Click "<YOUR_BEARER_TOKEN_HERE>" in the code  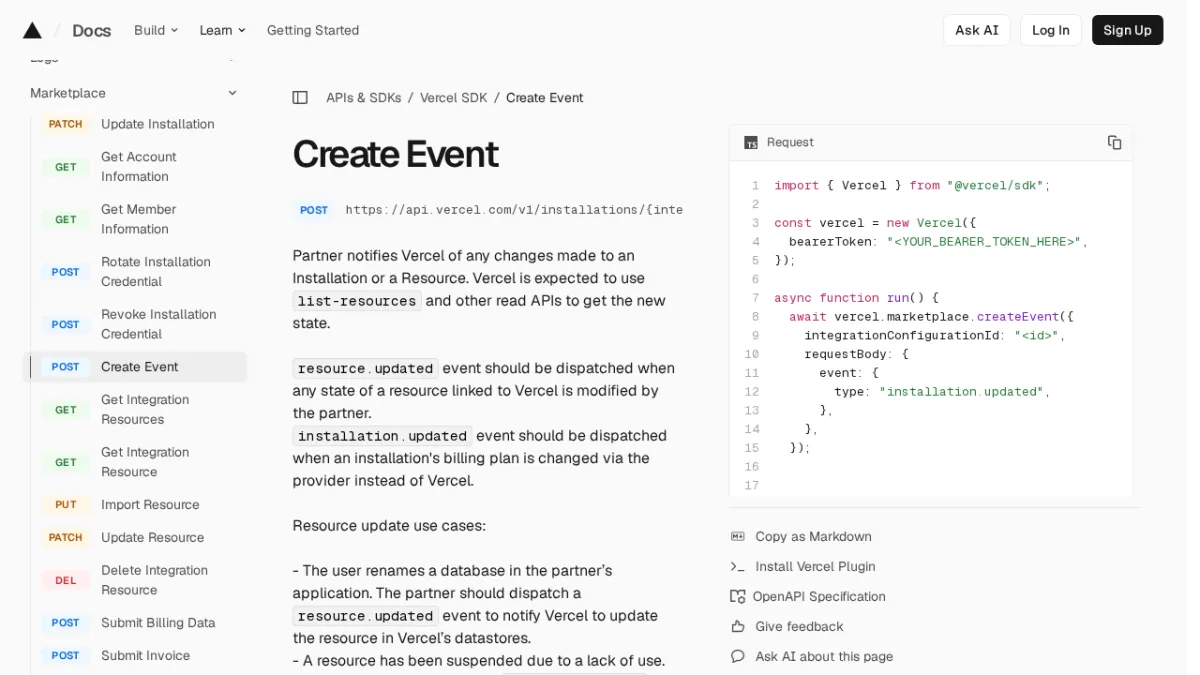pyautogui.click(x=984, y=242)
